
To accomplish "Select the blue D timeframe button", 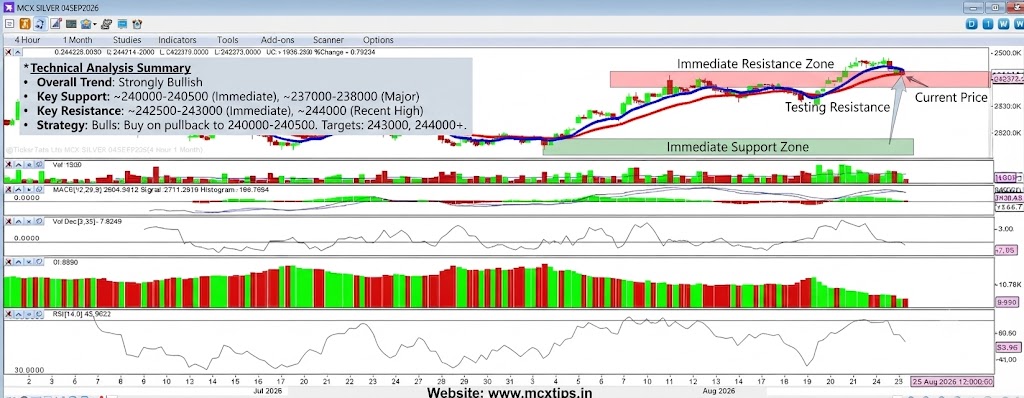I will 972,24.
